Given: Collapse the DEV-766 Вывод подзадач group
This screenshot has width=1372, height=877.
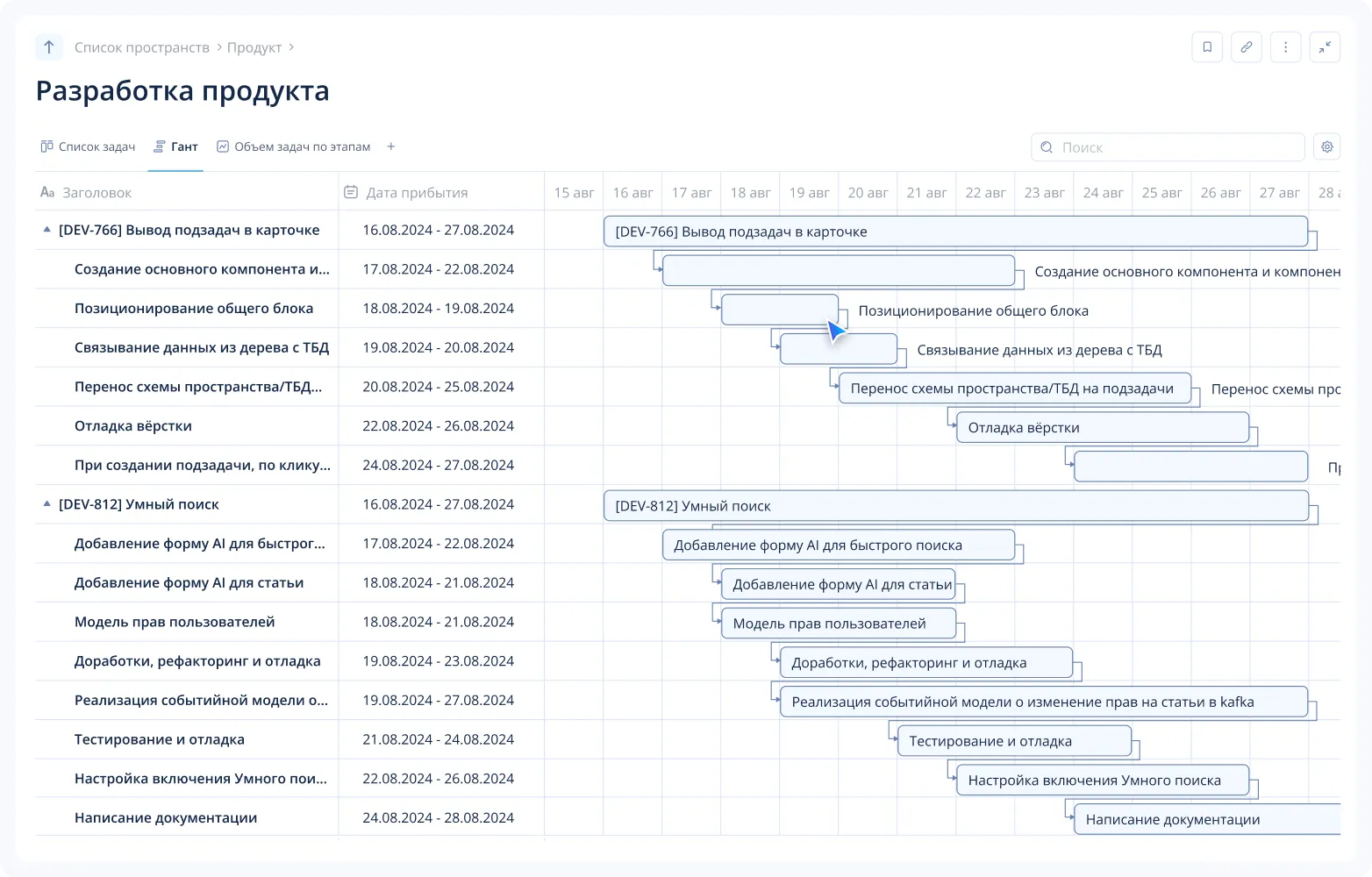Looking at the screenshot, I should pyautogui.click(x=46, y=230).
